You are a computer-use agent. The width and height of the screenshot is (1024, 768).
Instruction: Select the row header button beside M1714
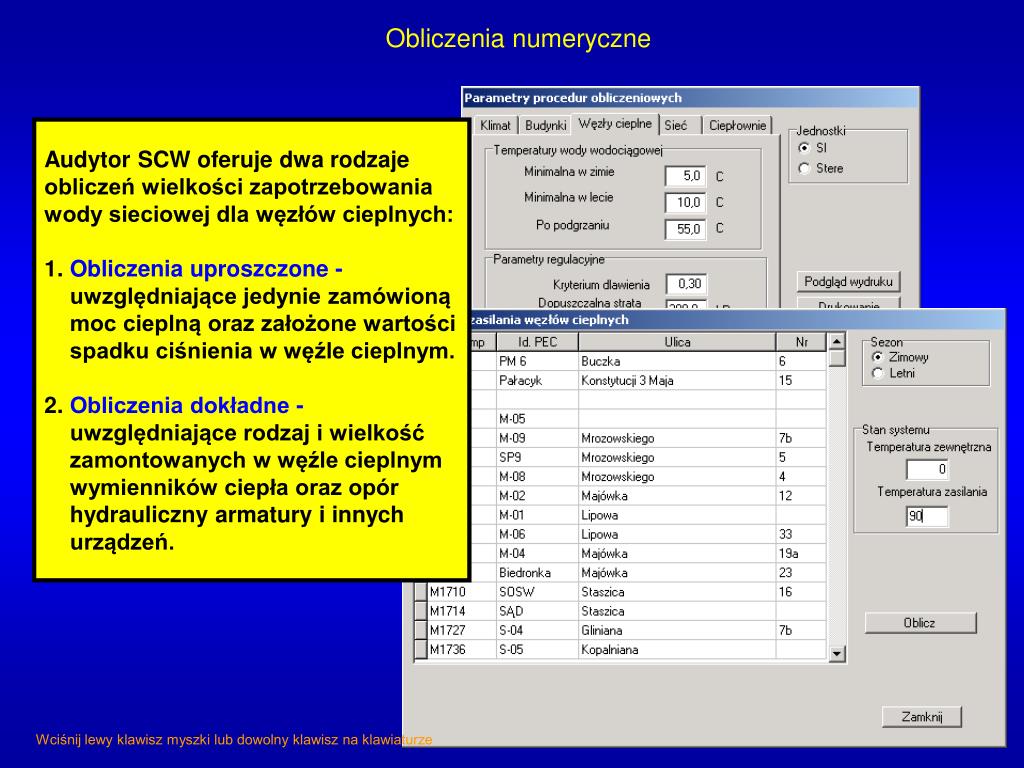[421, 611]
